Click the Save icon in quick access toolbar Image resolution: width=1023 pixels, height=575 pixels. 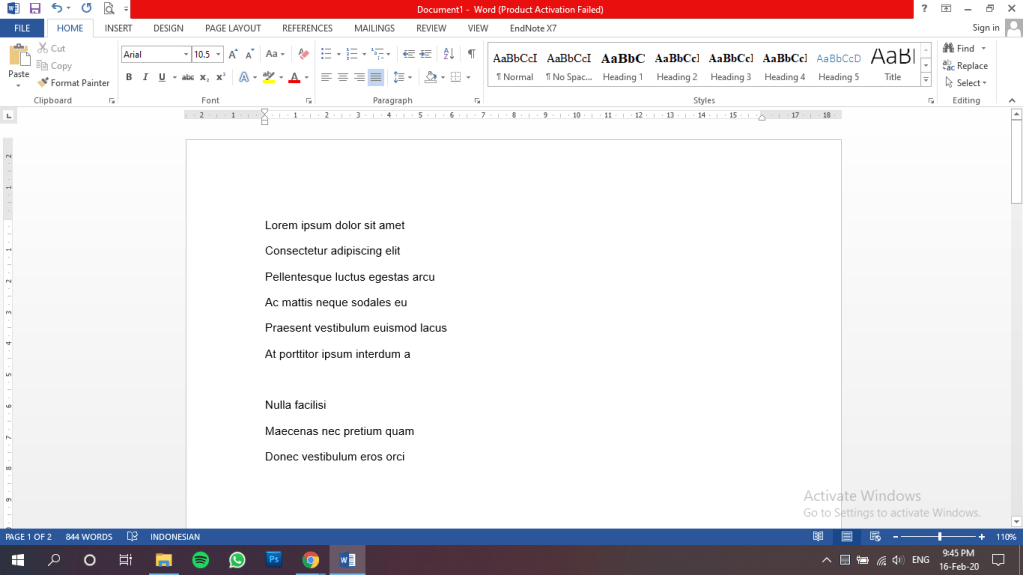coord(35,8)
